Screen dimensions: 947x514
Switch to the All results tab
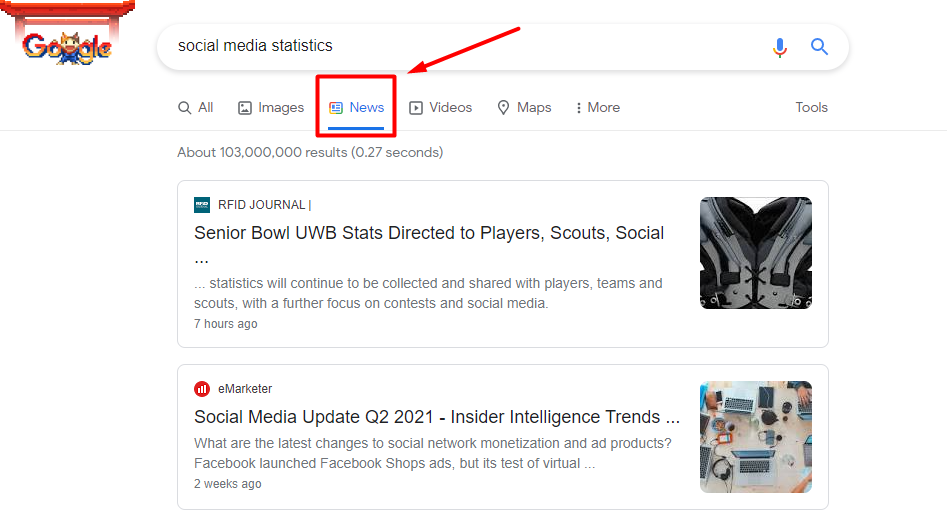[196, 108]
